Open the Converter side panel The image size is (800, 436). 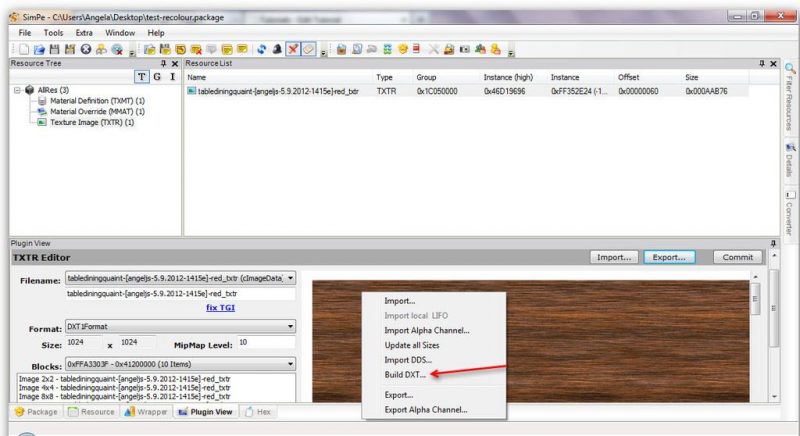pos(790,214)
